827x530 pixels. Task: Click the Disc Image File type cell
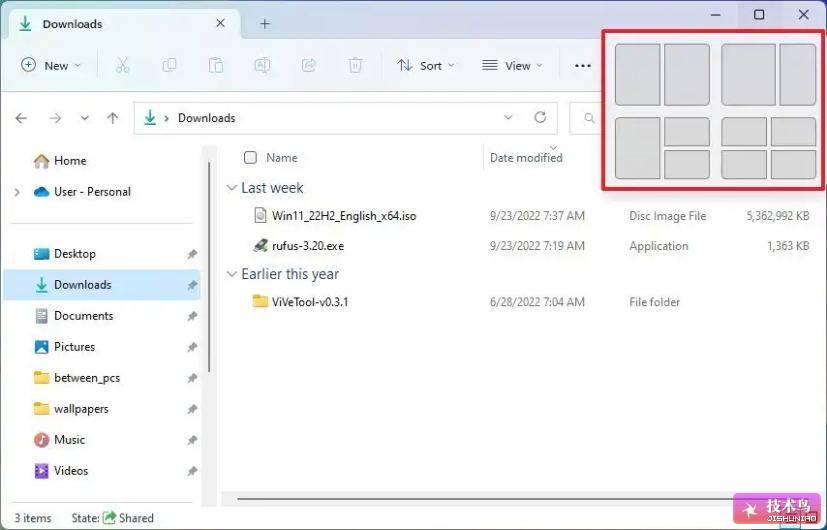coord(667,216)
